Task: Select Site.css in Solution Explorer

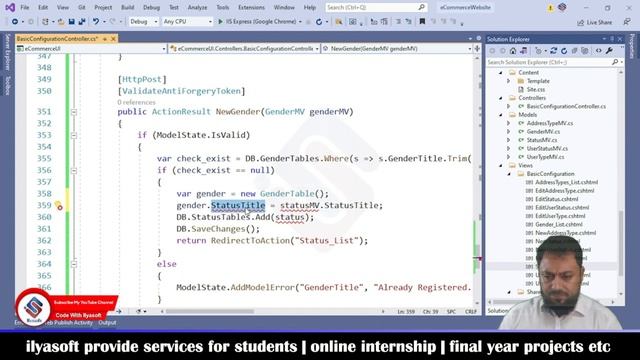Action: pos(536,89)
